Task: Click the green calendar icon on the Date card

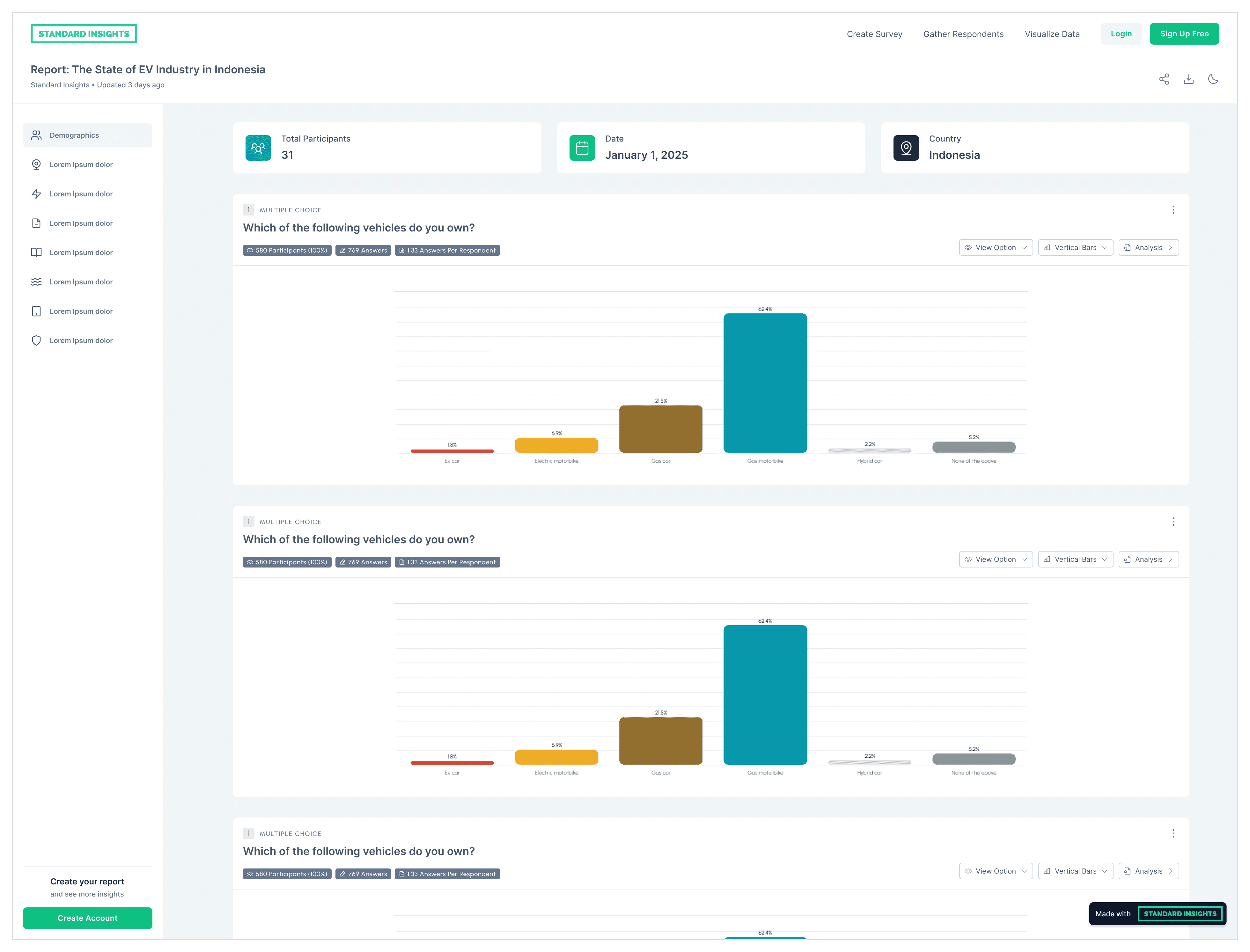Action: click(582, 149)
